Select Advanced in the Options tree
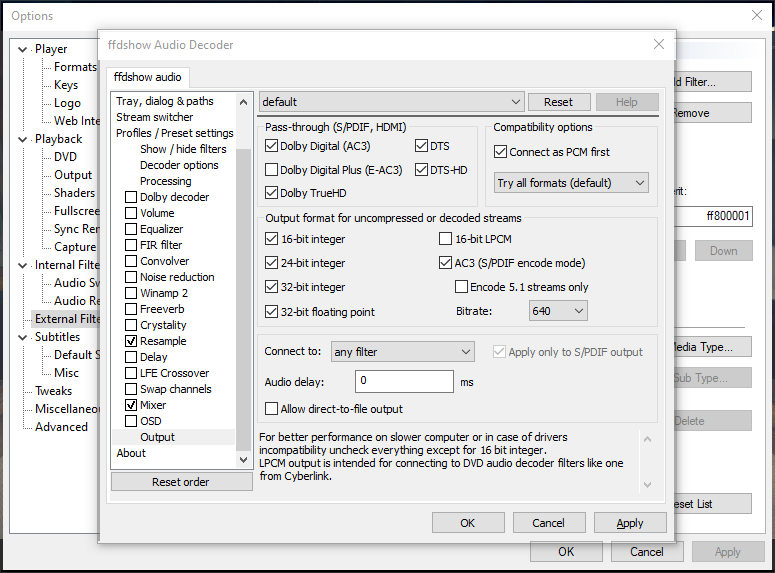Screen dimensions: 775x573 click(x=61, y=427)
